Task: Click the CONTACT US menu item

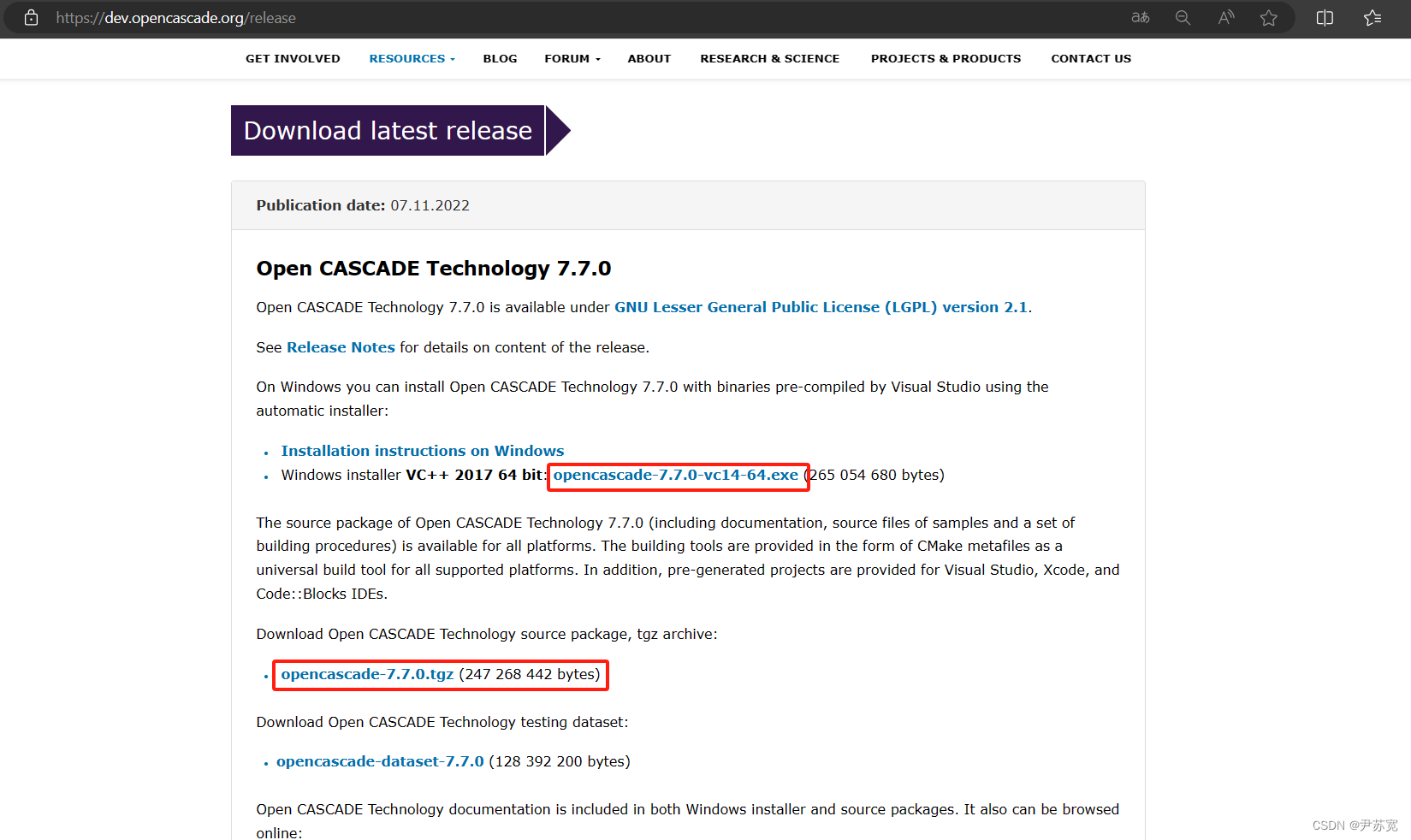Action: pyautogui.click(x=1091, y=58)
